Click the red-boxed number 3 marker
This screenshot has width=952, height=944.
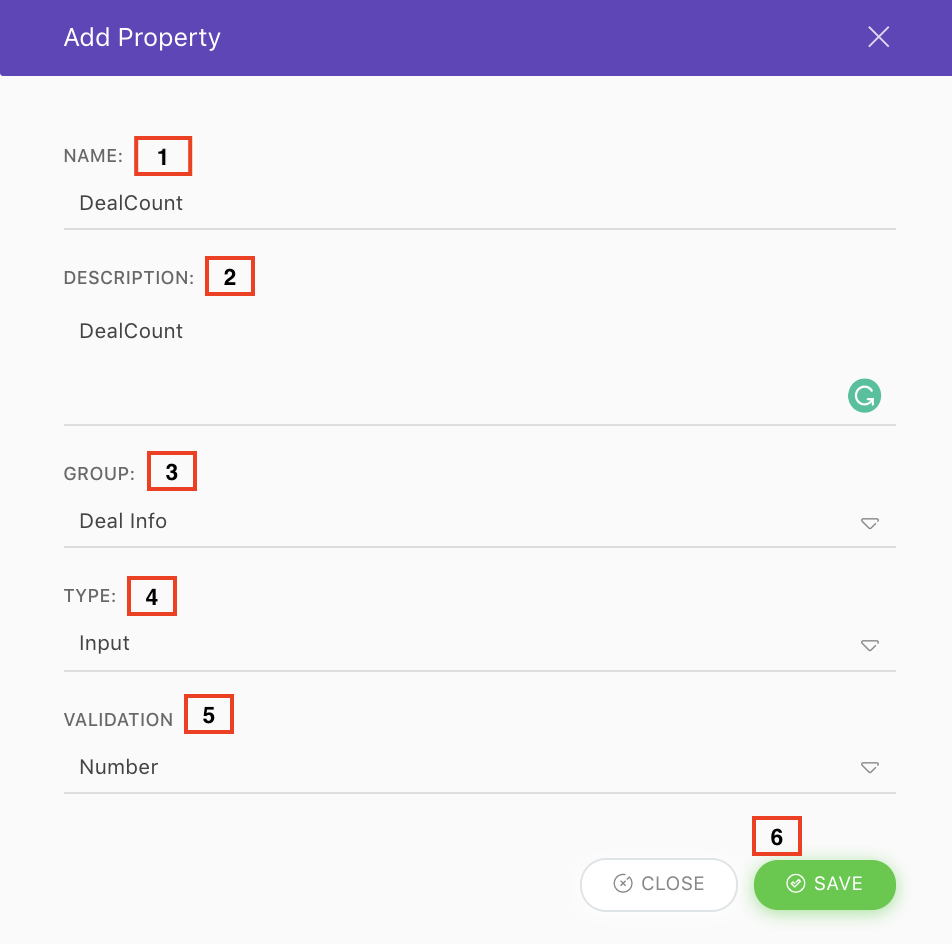point(172,471)
